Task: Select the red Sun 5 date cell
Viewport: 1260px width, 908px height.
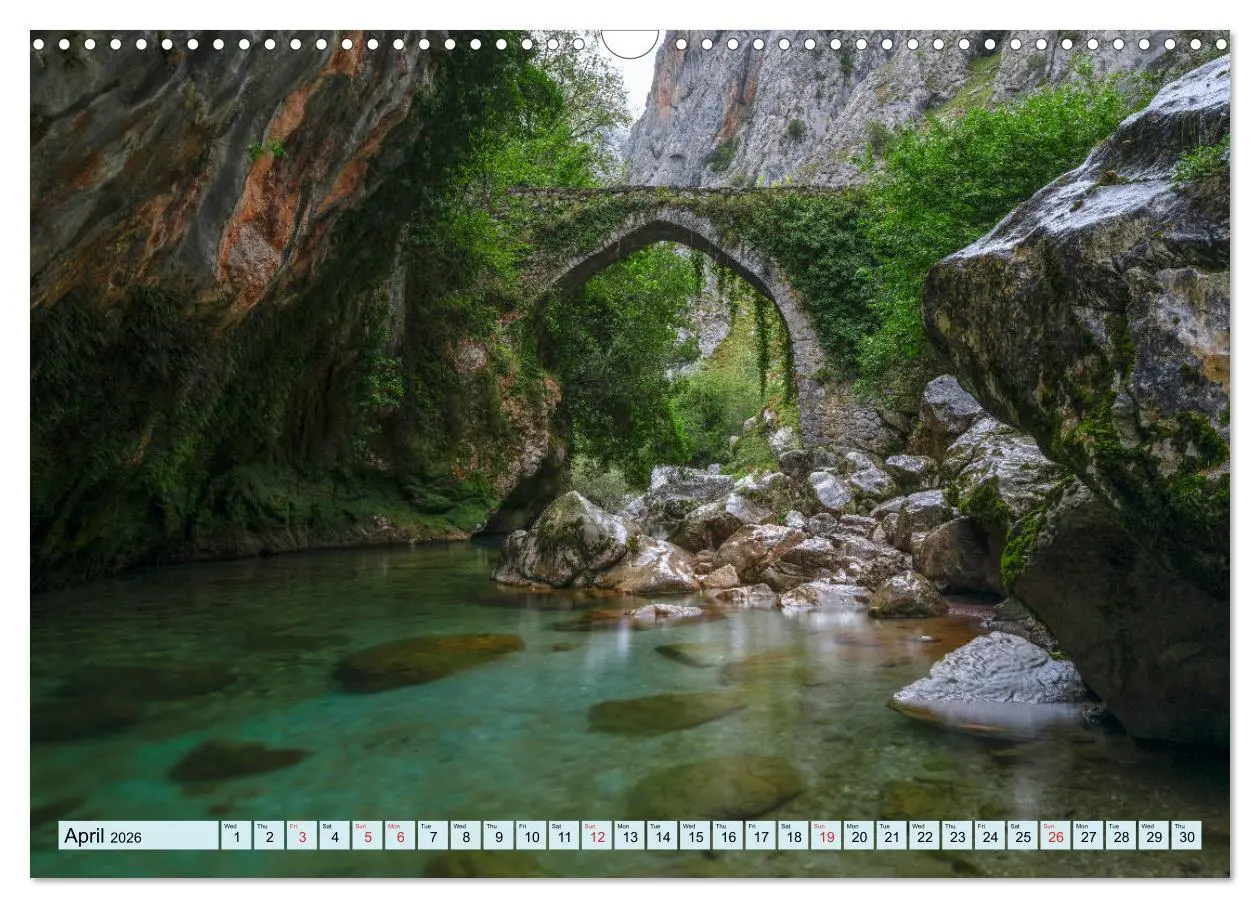Action: [367, 836]
